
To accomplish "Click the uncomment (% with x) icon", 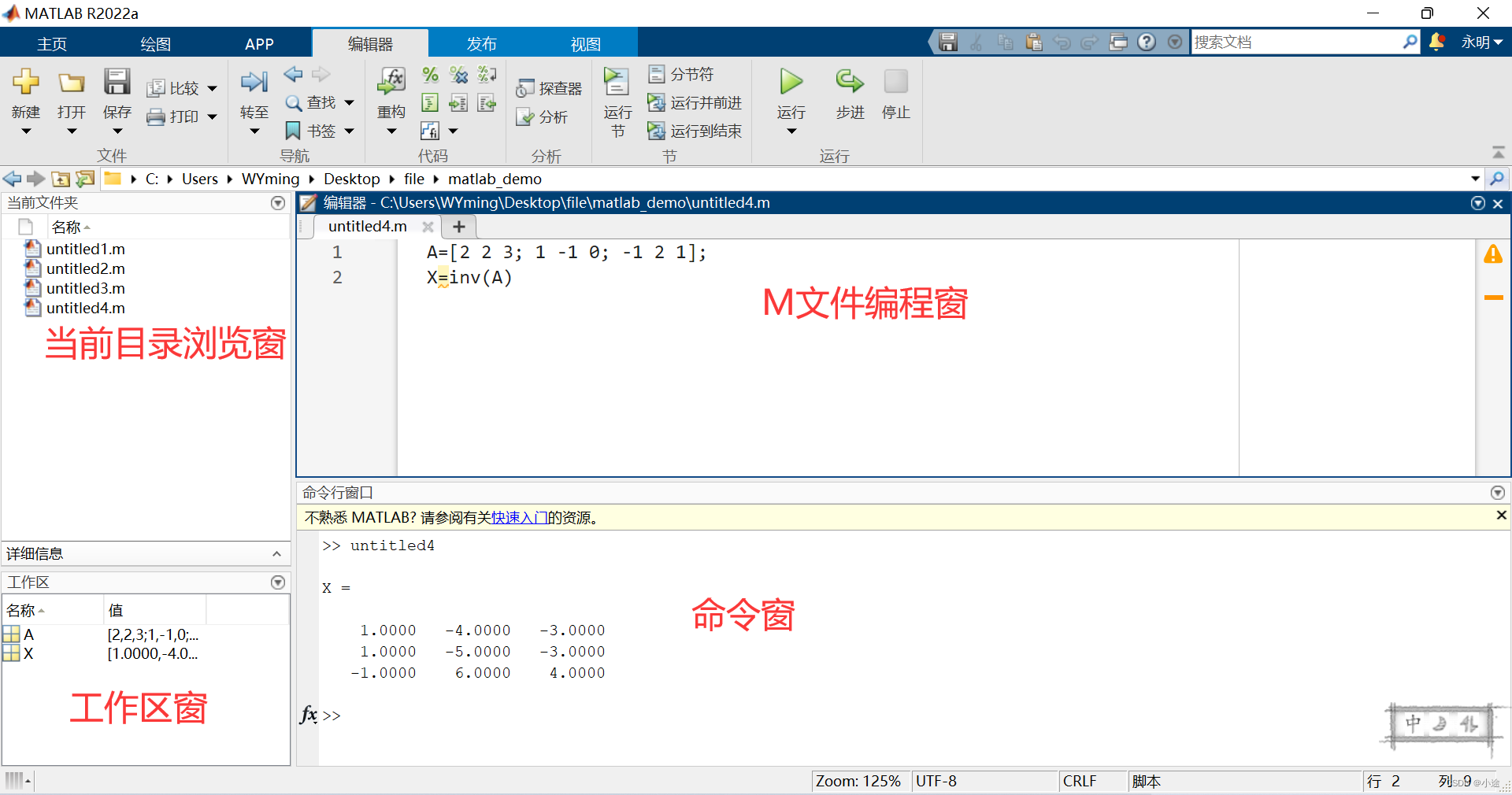I will pos(458,75).
